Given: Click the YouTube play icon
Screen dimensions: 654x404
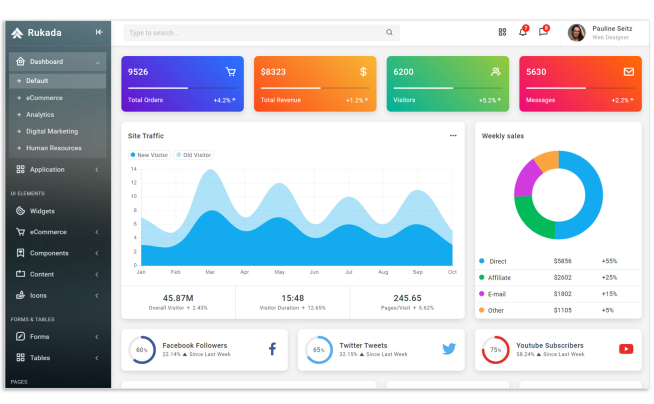Looking at the screenshot, I should click(x=626, y=349).
